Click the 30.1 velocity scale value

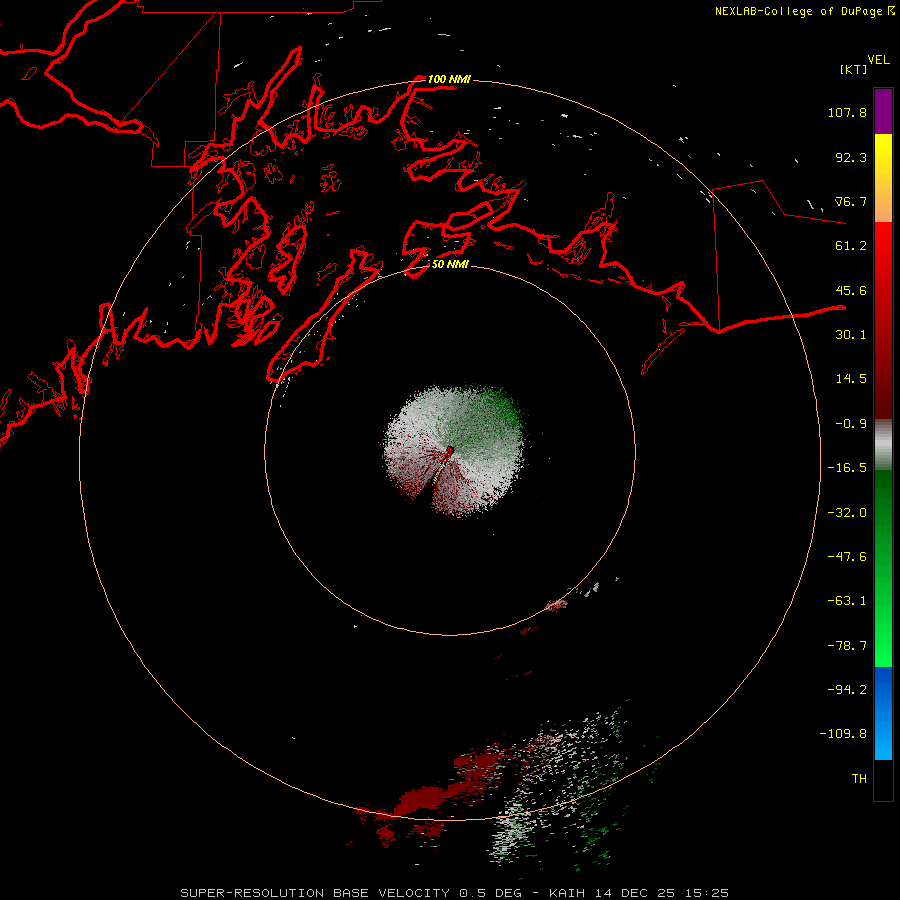(851, 335)
